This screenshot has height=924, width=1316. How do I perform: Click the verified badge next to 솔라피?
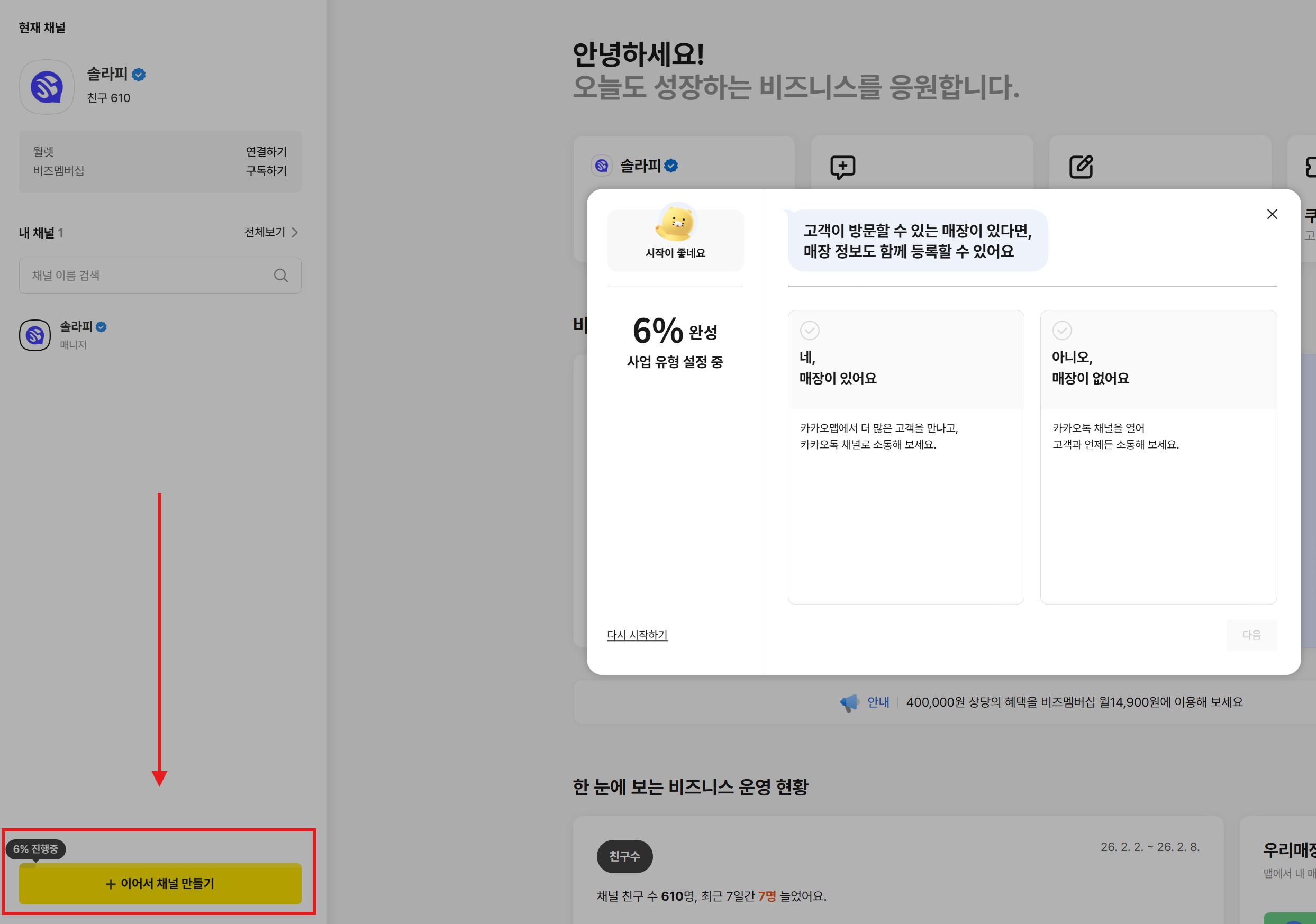coord(139,75)
